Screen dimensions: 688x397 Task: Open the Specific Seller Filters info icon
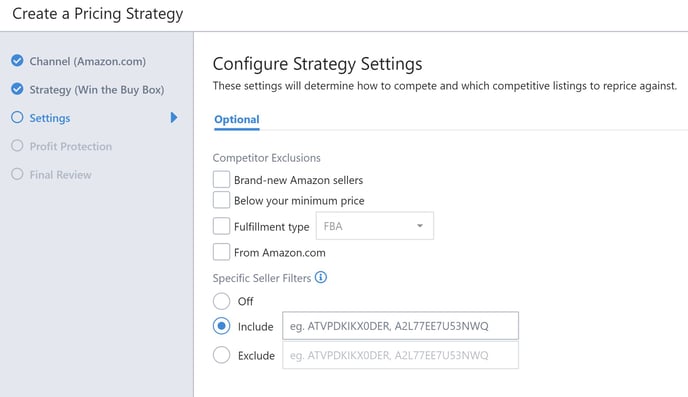pos(321,277)
